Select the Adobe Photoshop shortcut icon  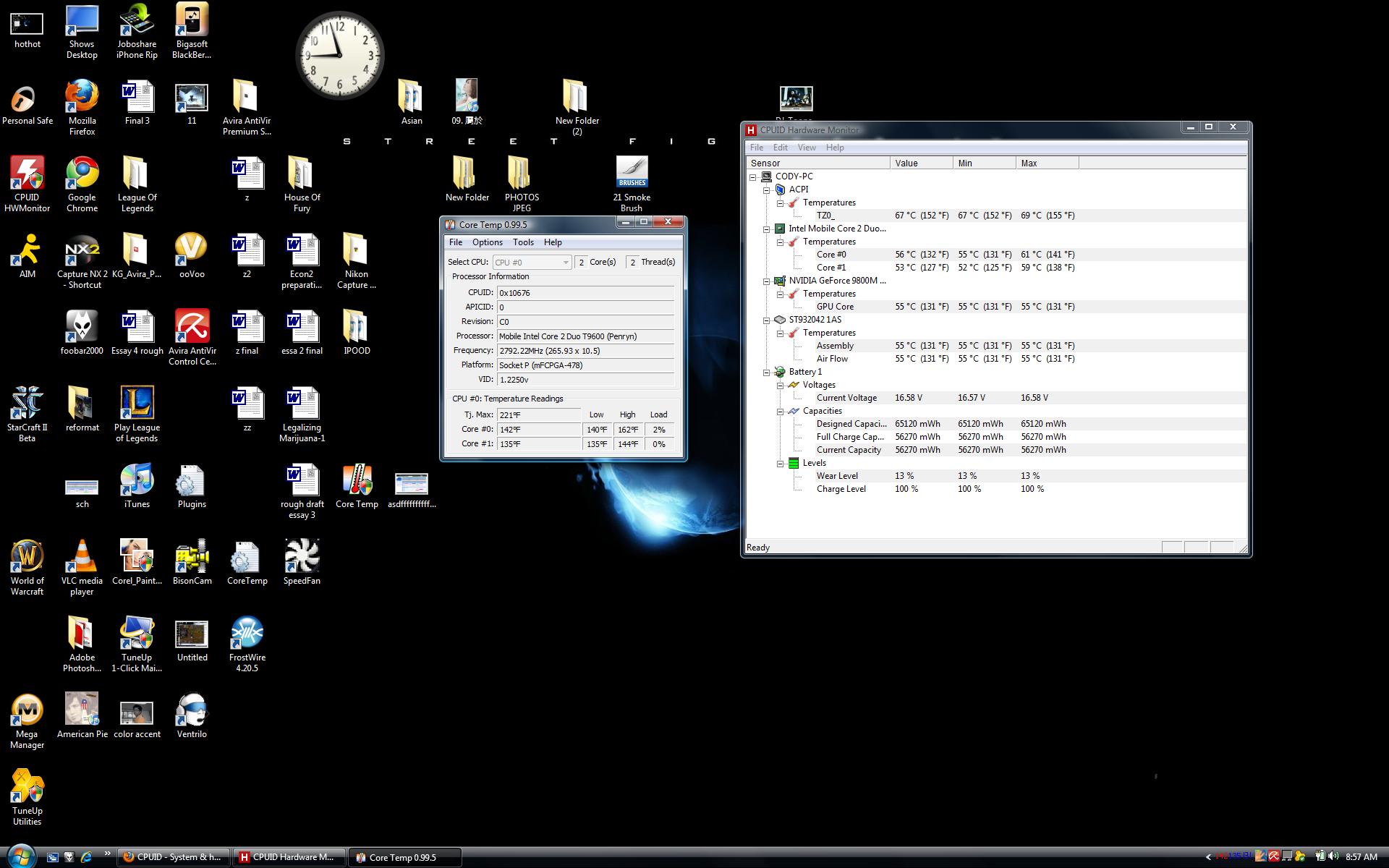pos(82,644)
